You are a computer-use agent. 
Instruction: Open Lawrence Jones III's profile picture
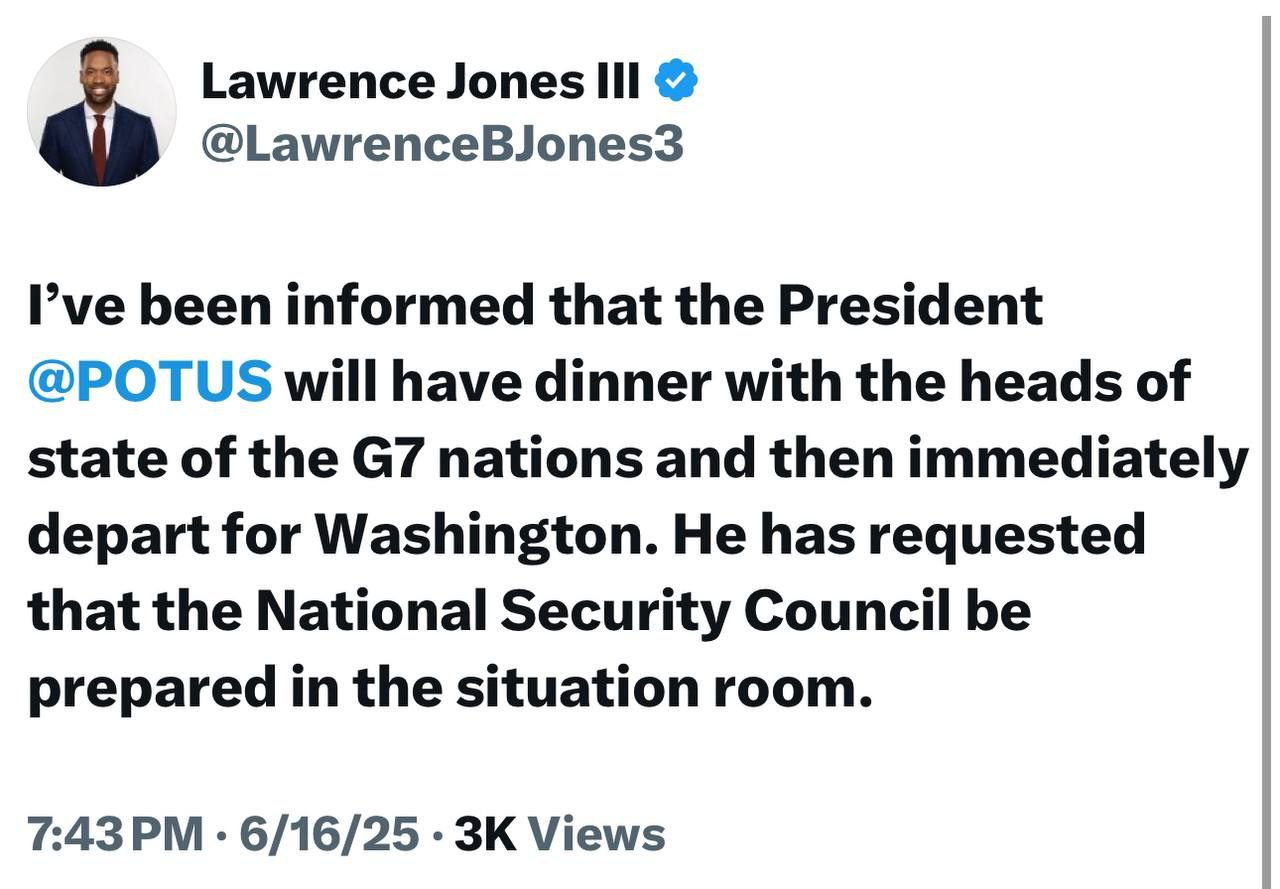coord(101,112)
